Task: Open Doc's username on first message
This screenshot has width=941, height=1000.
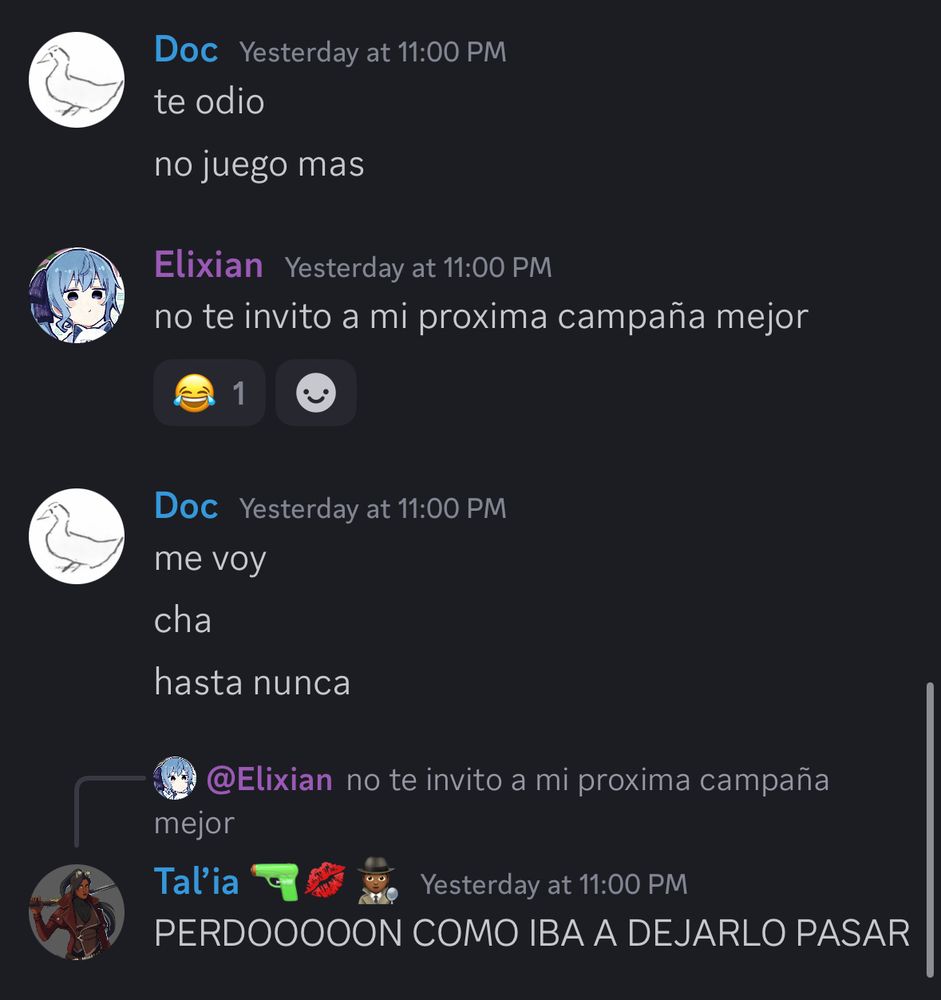Action: (x=186, y=50)
